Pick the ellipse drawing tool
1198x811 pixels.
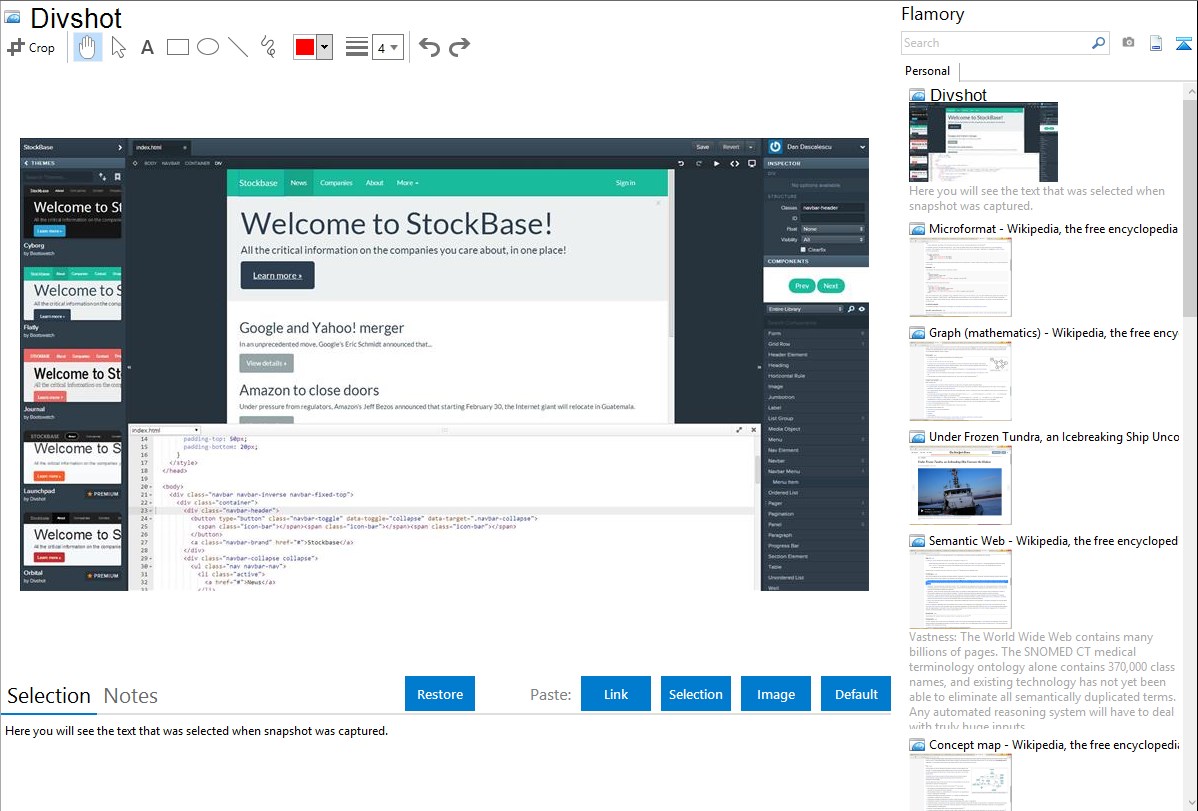click(x=208, y=47)
